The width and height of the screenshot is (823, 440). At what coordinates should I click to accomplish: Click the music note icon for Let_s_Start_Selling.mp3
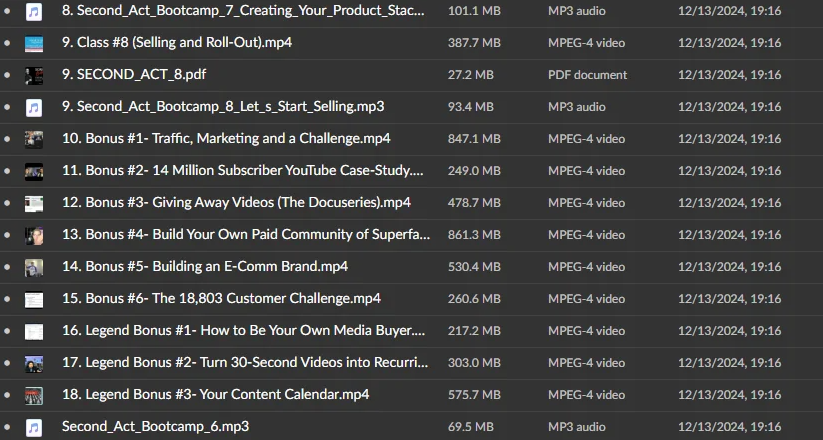point(34,107)
